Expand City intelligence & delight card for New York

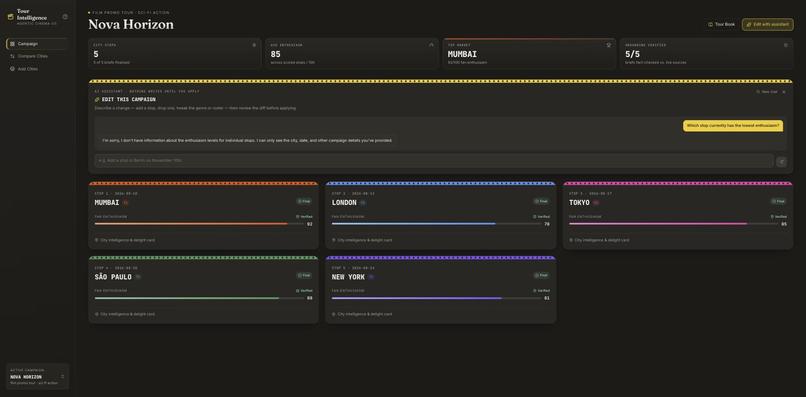(x=361, y=314)
